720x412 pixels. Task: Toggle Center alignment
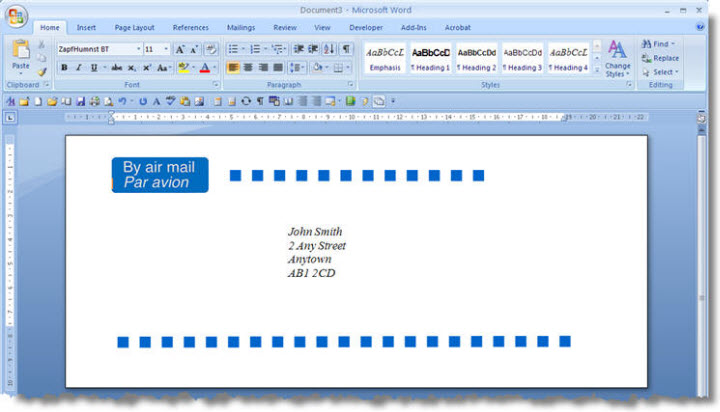click(248, 68)
